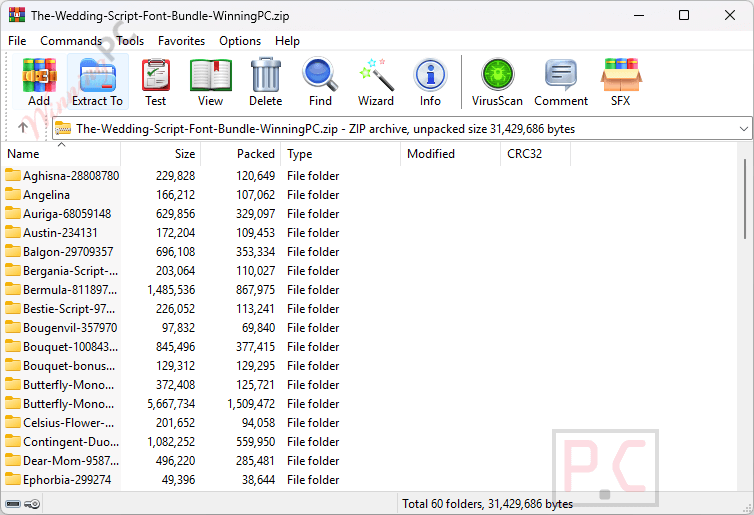Select the Dear-Mom folder icon
754x515 pixels.
[x=13, y=460]
